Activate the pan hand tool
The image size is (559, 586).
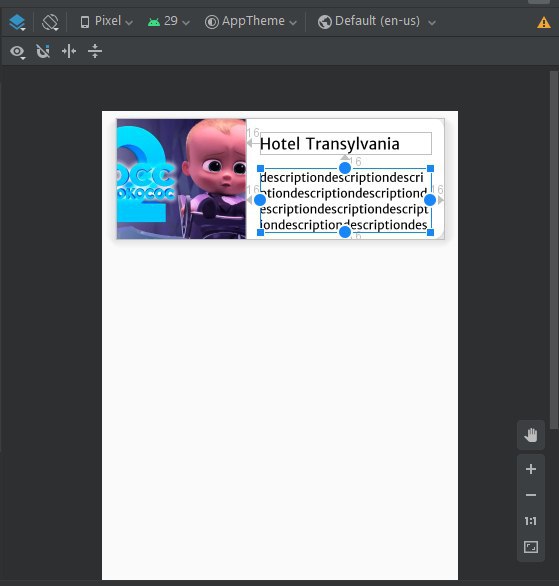coord(531,435)
